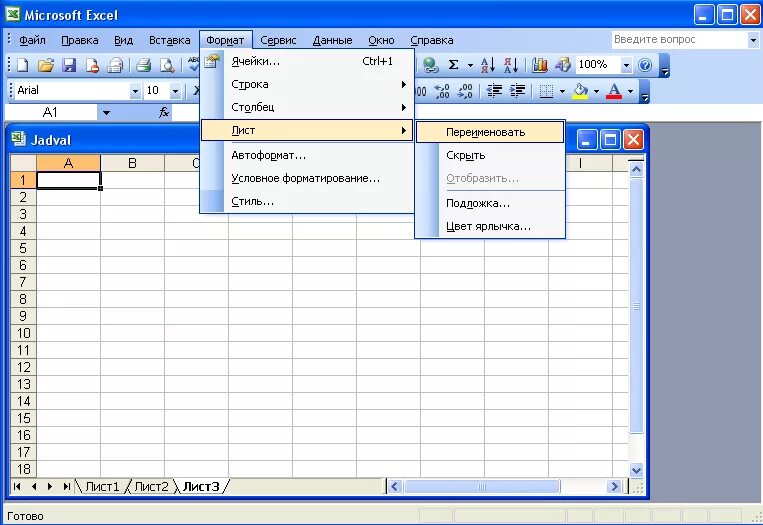Click Decrease Decimal icon in formatting toolbar

pos(465,91)
